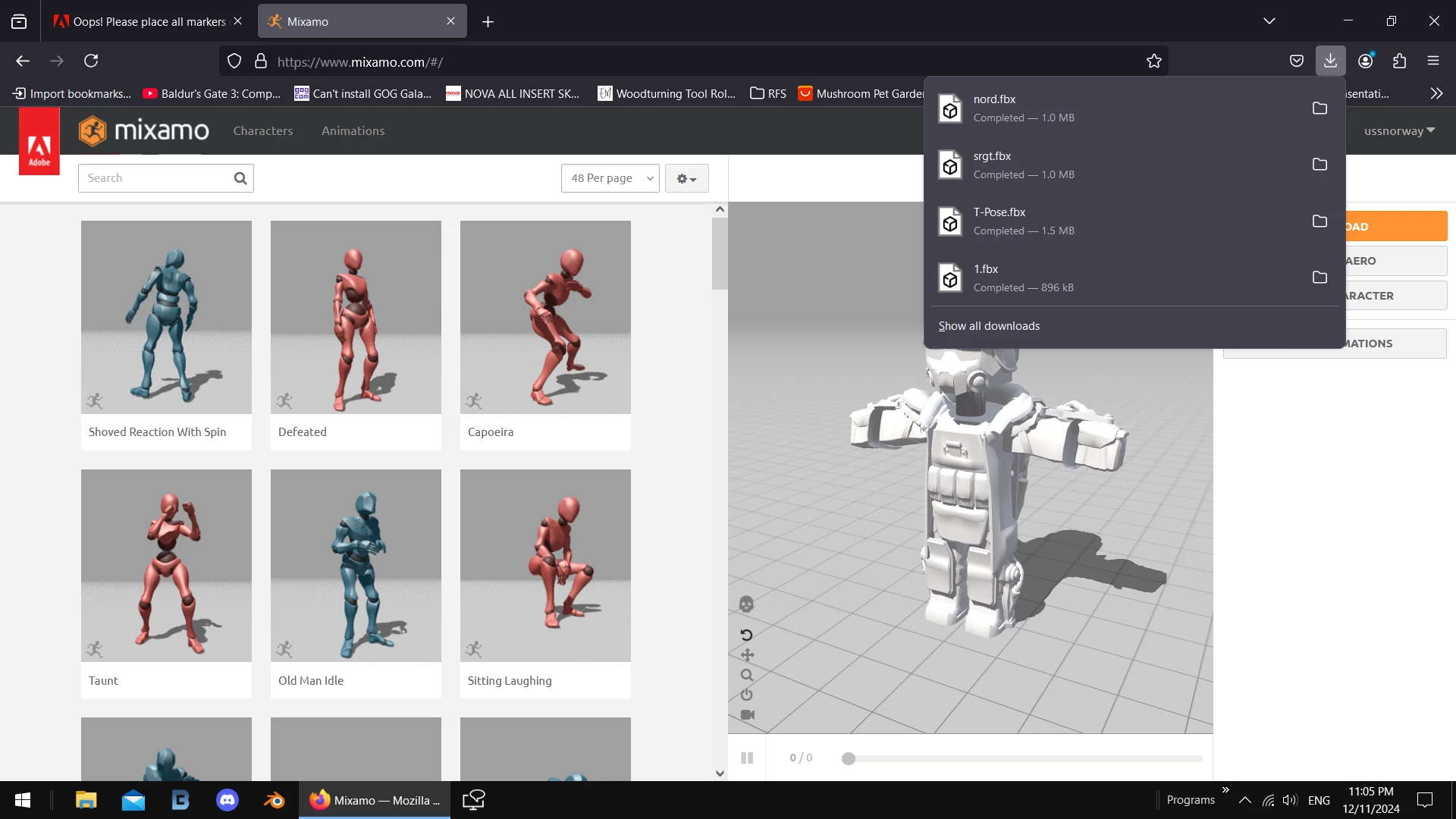1456x819 pixels.
Task: Expand the gear settings dropdown
Action: pos(686,179)
